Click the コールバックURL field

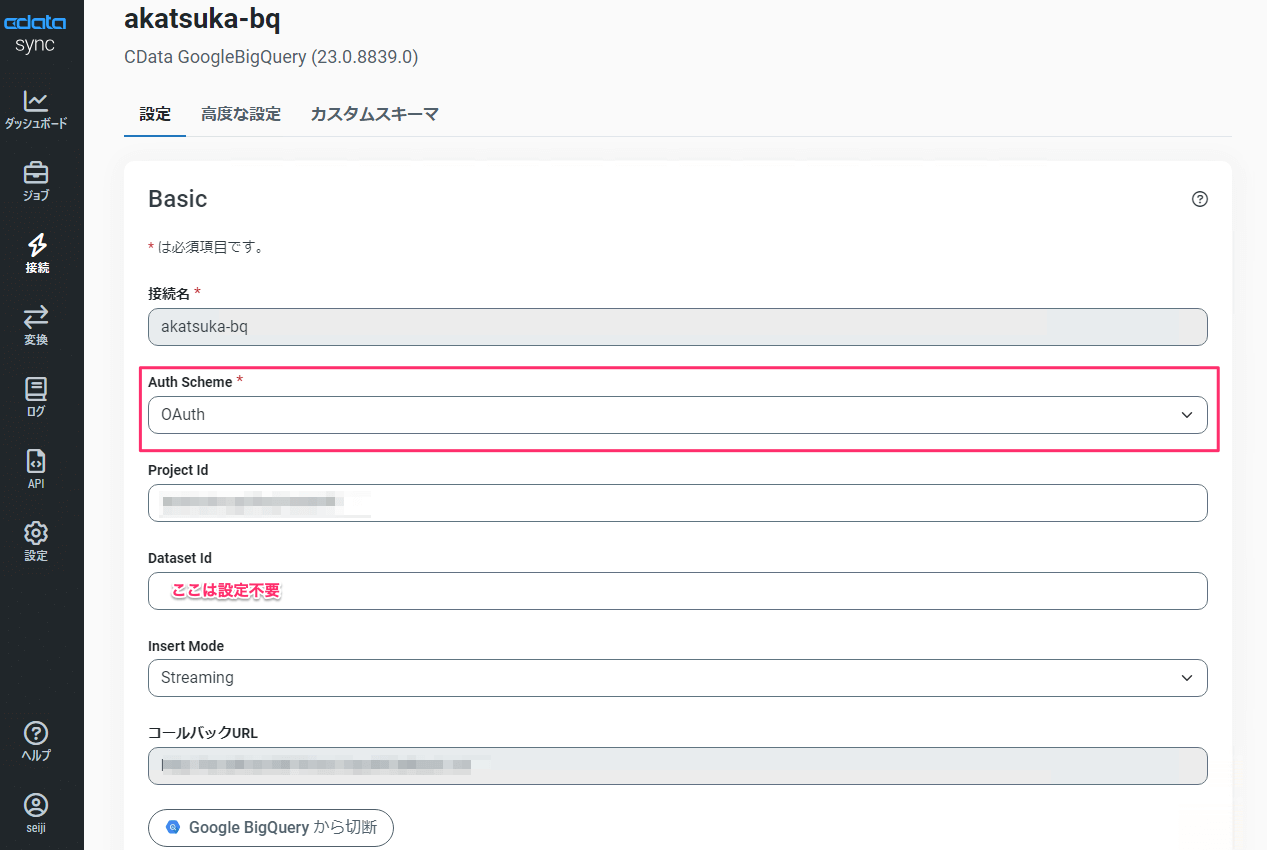point(677,766)
